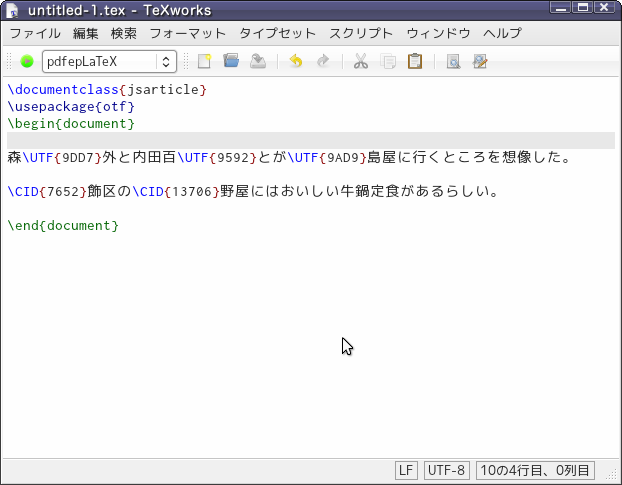
Task: Click the 10の4行目、0列目 position indicator
Action: point(535,470)
